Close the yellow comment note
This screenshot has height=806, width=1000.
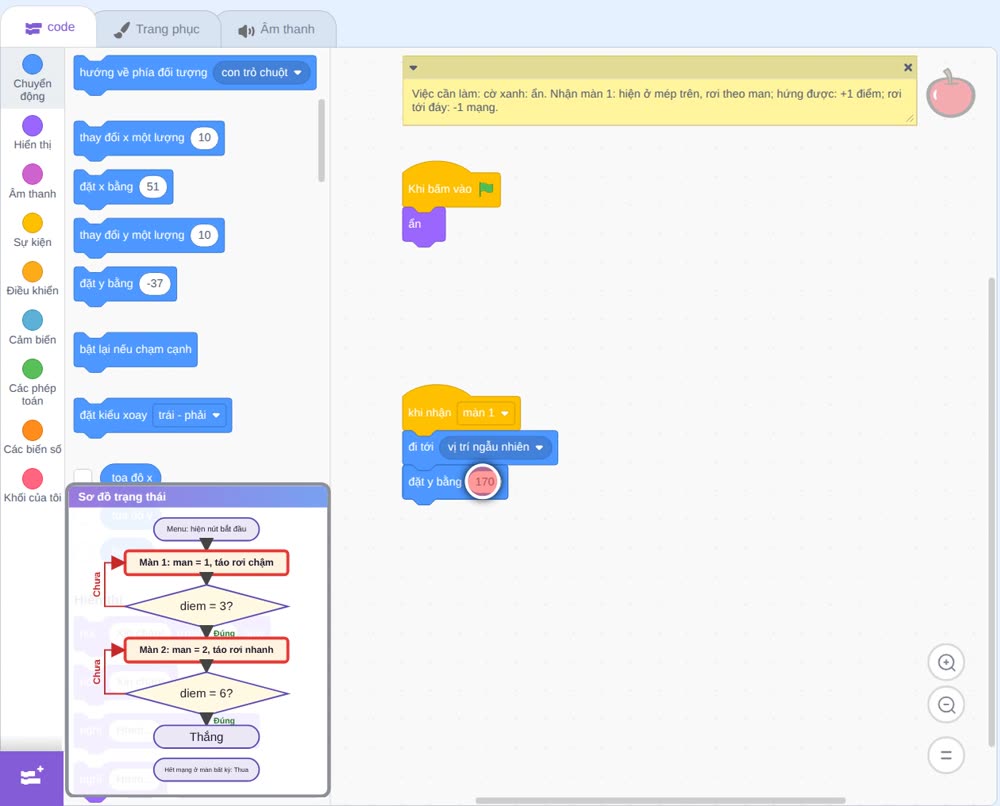tap(908, 67)
